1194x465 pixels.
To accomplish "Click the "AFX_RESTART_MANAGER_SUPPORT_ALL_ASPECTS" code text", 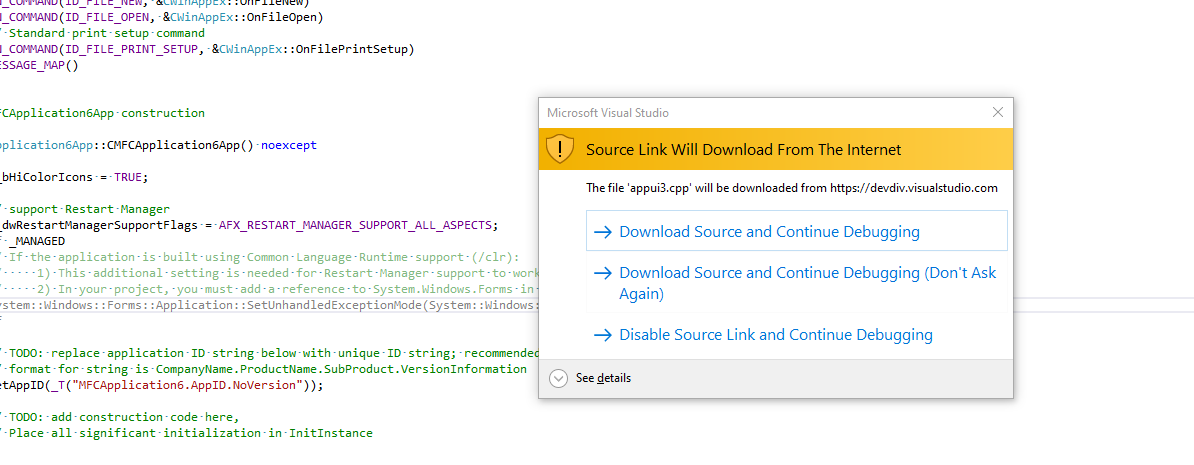I will (x=357, y=225).
